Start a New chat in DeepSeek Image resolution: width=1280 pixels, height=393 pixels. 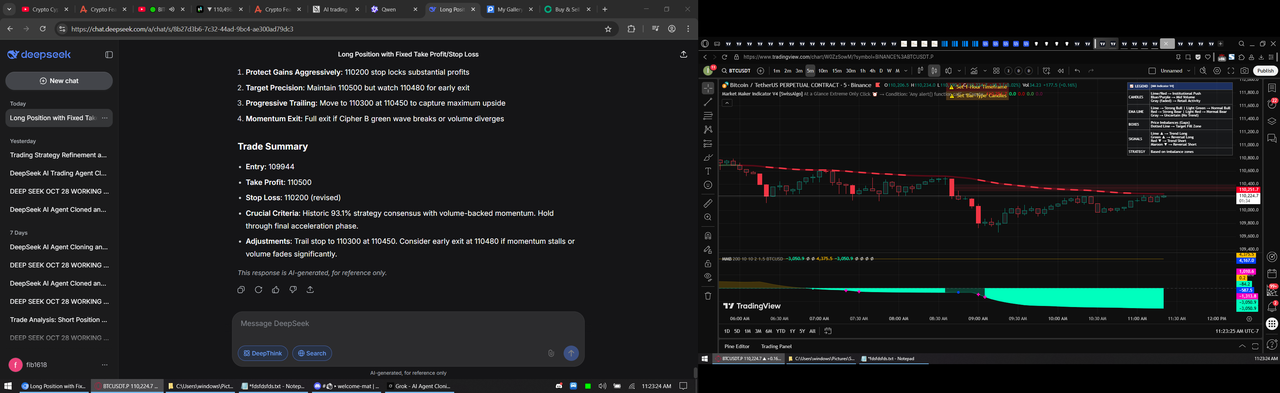(59, 80)
